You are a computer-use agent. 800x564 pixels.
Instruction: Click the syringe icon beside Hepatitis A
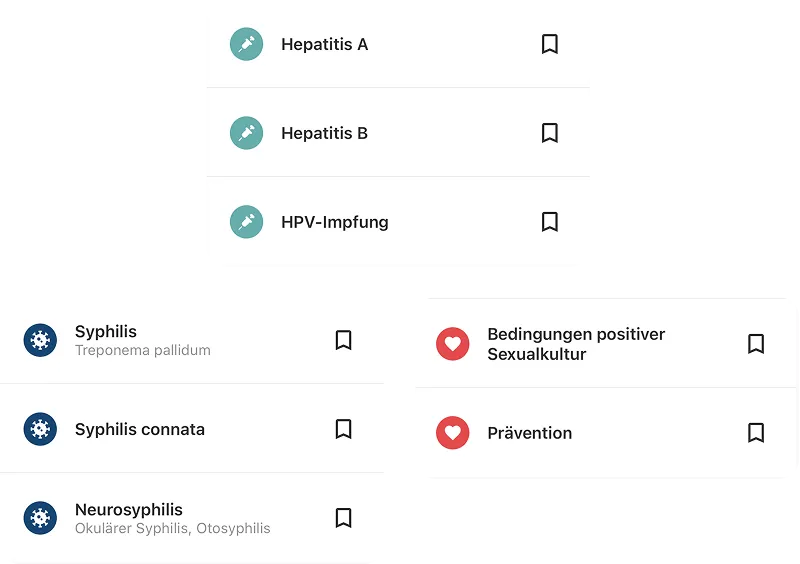click(x=246, y=44)
